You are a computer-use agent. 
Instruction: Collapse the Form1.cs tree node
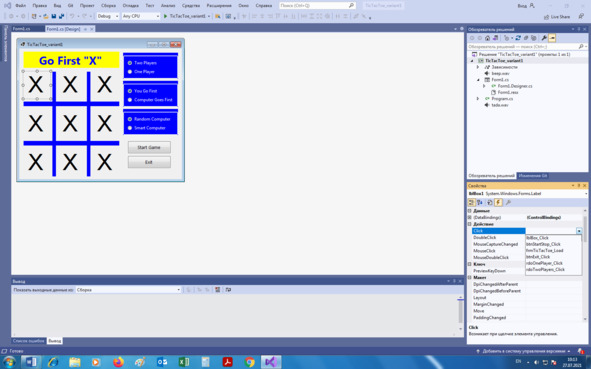[x=478, y=80]
